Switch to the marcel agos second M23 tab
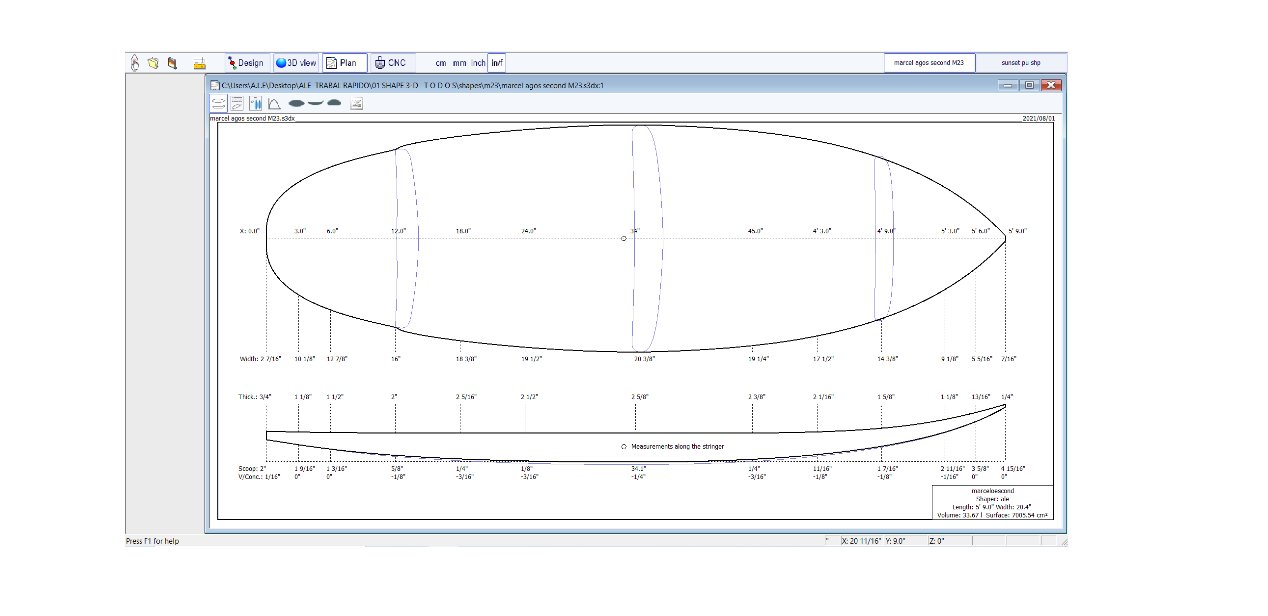 click(x=929, y=62)
